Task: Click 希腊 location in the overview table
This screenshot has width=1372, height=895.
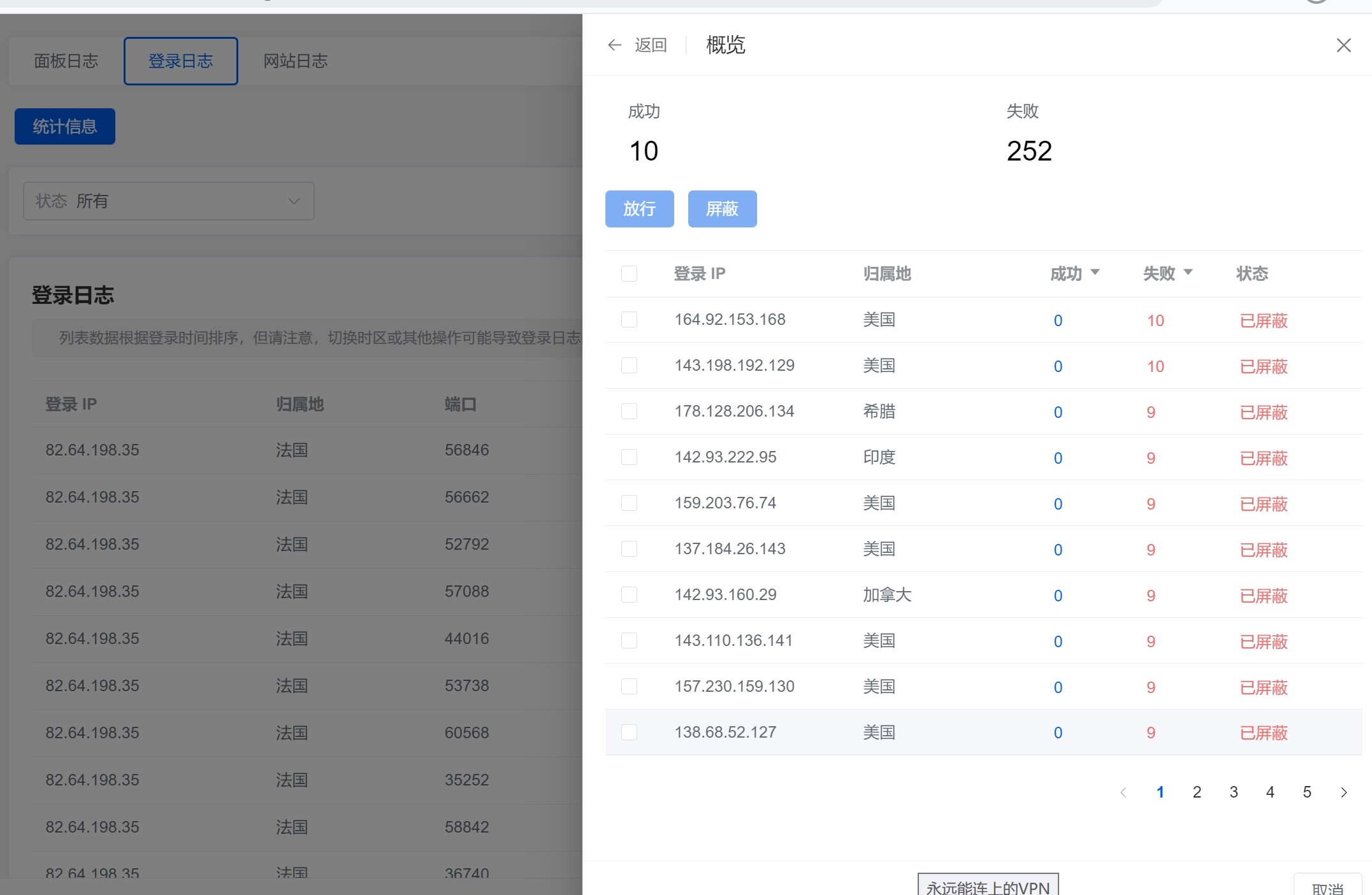Action: click(x=879, y=412)
